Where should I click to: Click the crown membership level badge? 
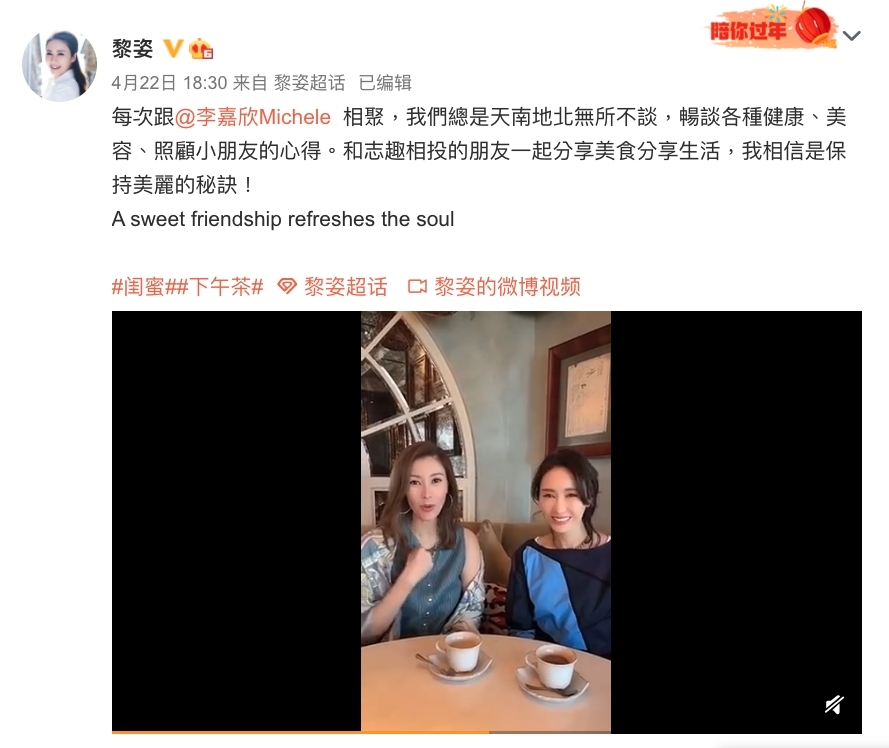pyautogui.click(x=201, y=49)
